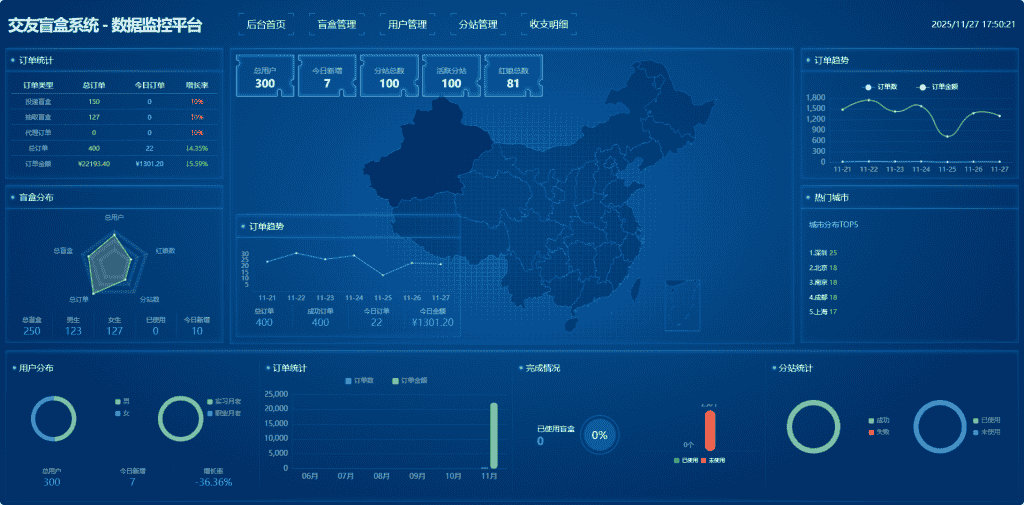Viewport: 1024px width, 505px height.
Task: Click 4.成都 18 in the city list
Action: click(823, 297)
